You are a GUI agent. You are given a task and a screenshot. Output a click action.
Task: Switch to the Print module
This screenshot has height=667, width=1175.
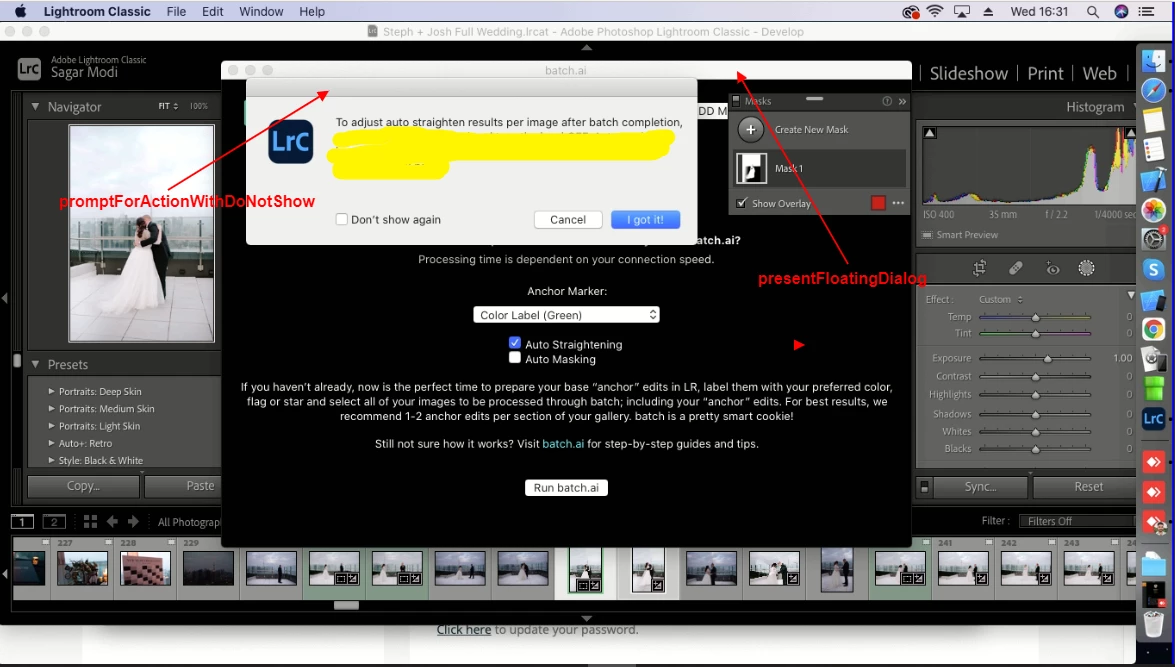1045,73
